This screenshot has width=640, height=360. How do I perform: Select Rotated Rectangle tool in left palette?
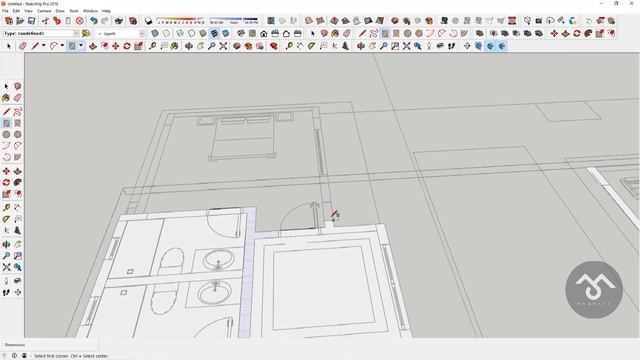[x=18, y=123]
